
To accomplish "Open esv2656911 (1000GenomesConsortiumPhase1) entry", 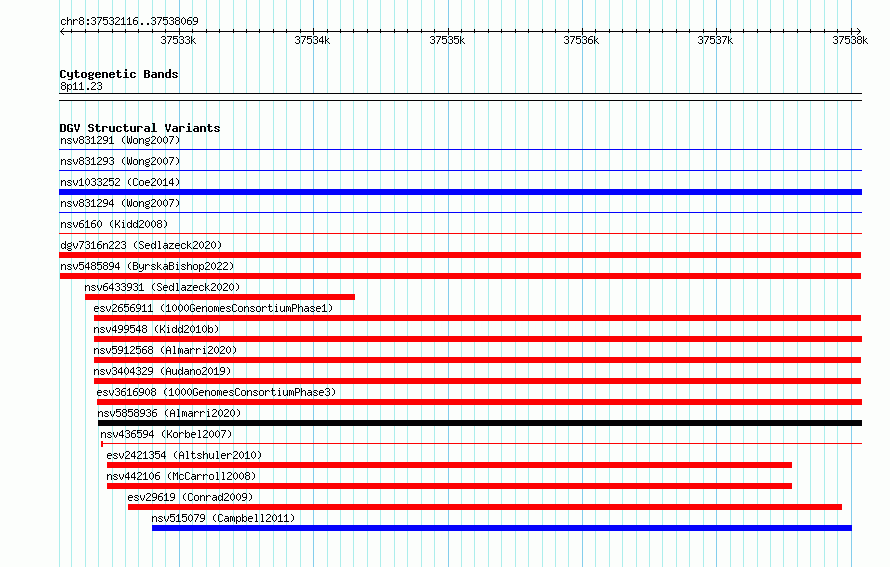I will coord(213,308).
